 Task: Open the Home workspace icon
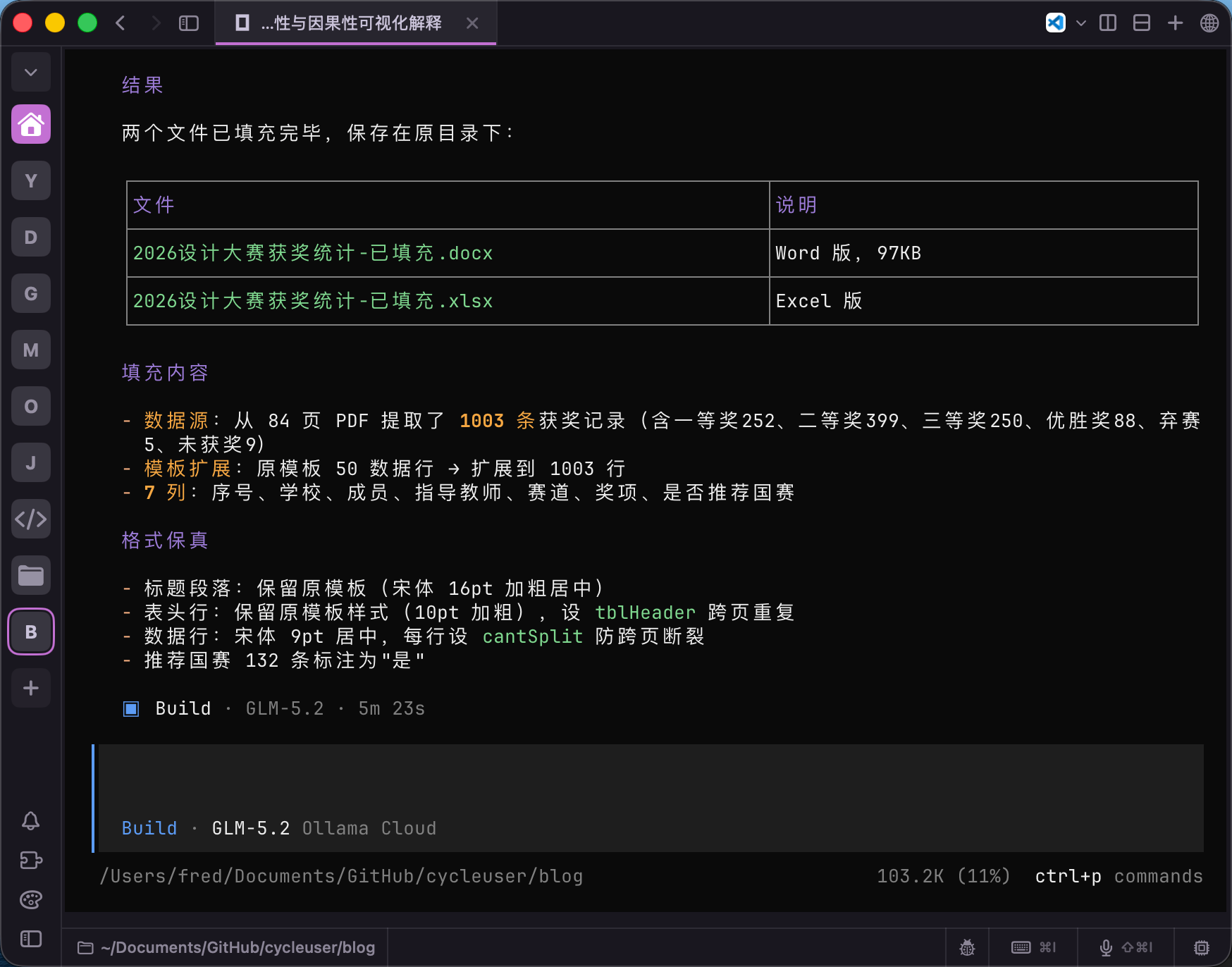[x=31, y=124]
